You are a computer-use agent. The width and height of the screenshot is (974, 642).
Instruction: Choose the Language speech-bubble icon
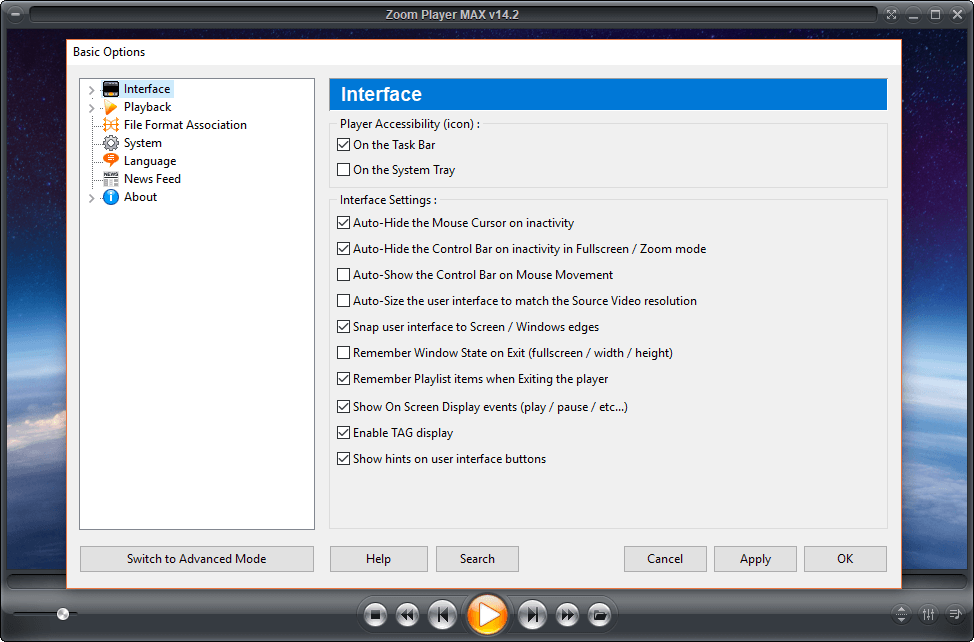[111, 161]
